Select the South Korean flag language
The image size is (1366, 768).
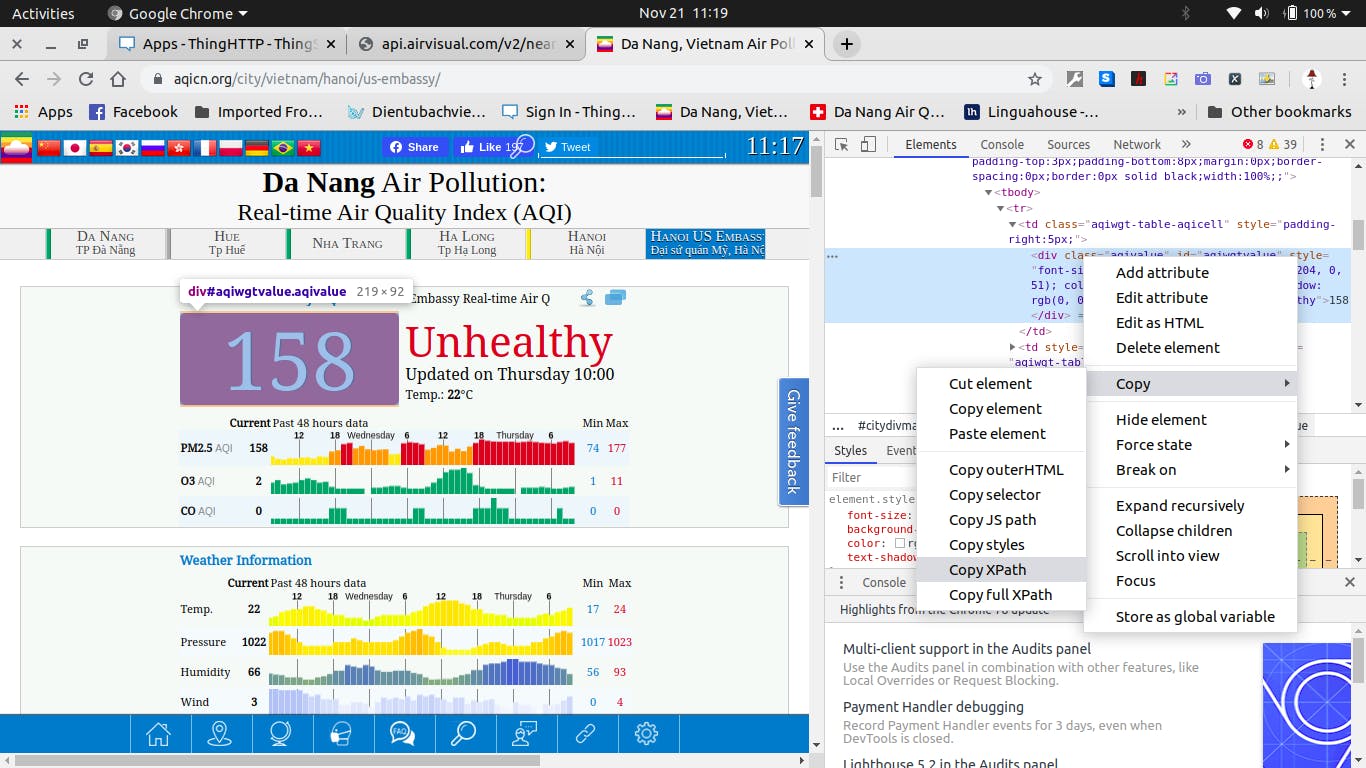pos(127,147)
